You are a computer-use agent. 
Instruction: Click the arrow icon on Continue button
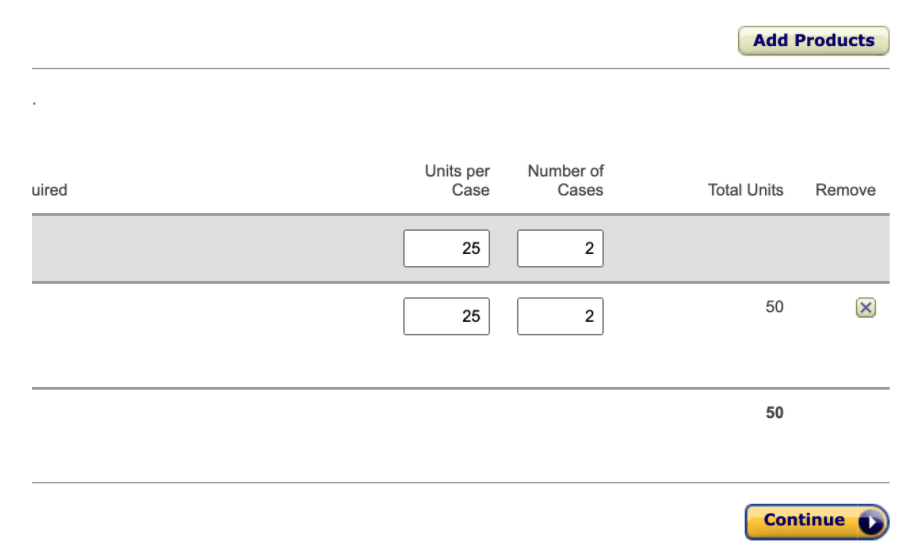[x=871, y=522]
